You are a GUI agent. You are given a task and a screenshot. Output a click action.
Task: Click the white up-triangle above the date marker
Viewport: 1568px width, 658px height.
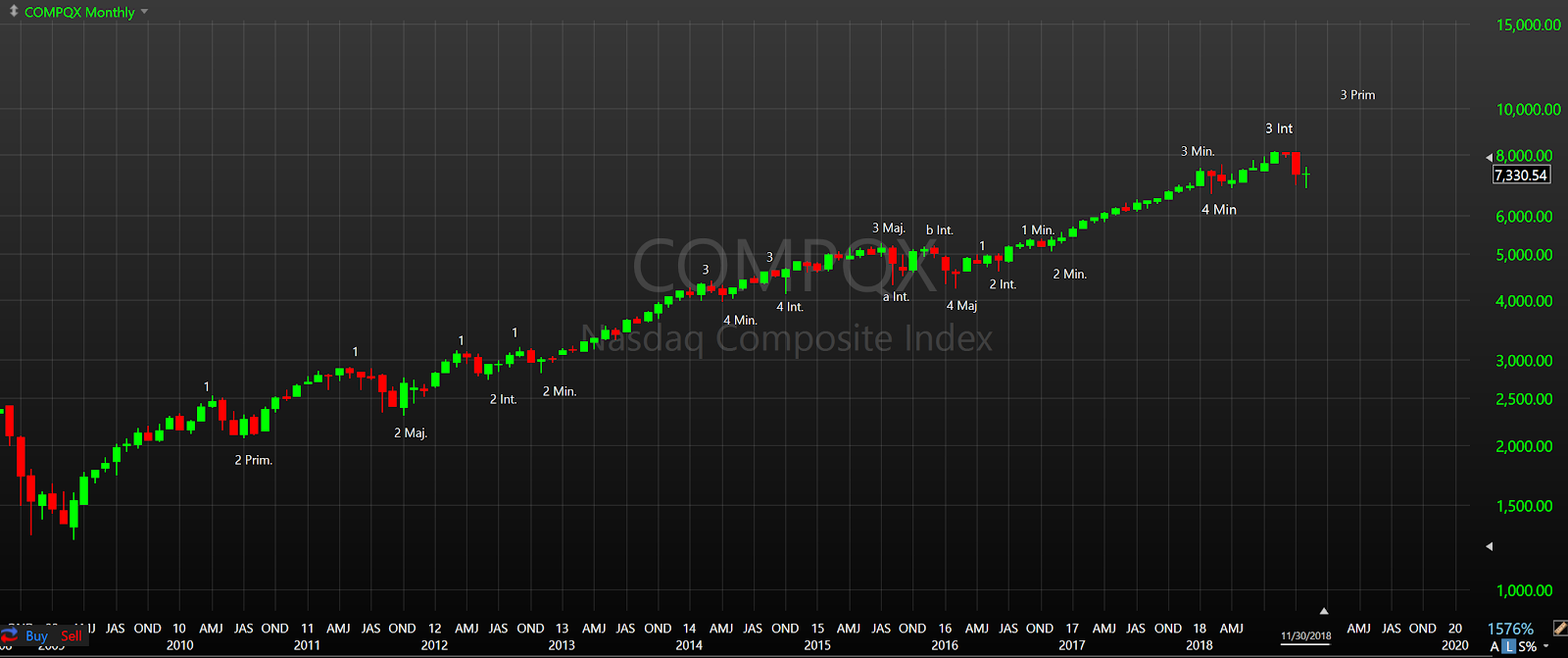(1323, 611)
